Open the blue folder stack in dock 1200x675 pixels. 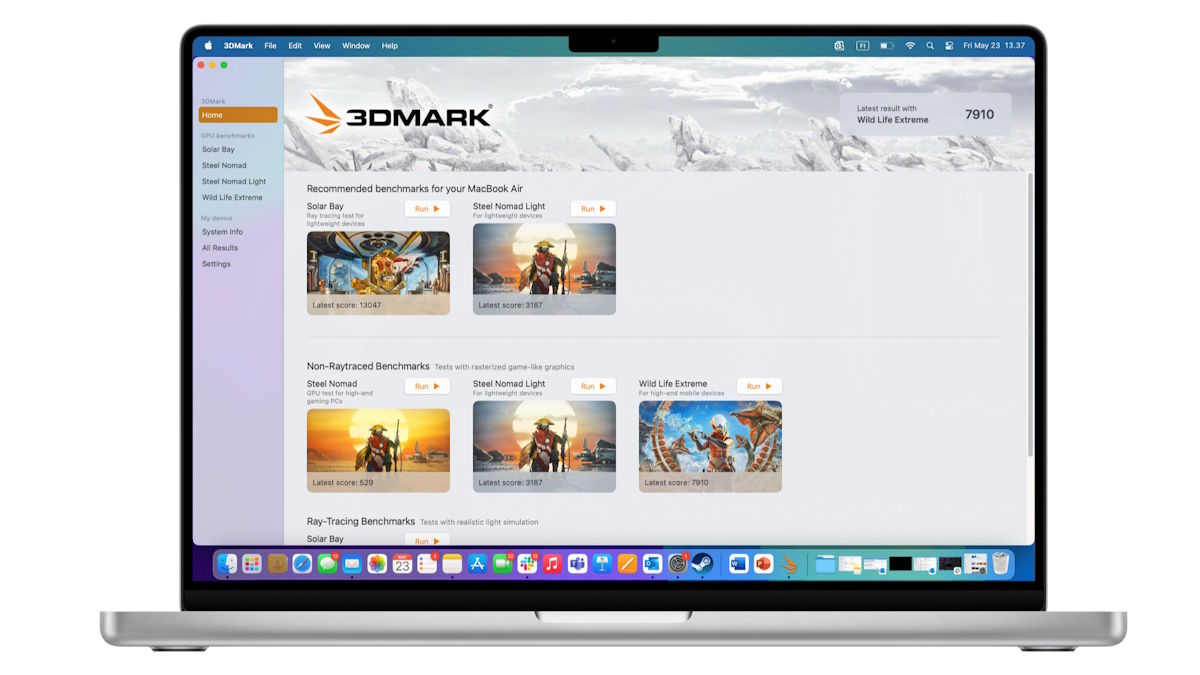point(825,564)
